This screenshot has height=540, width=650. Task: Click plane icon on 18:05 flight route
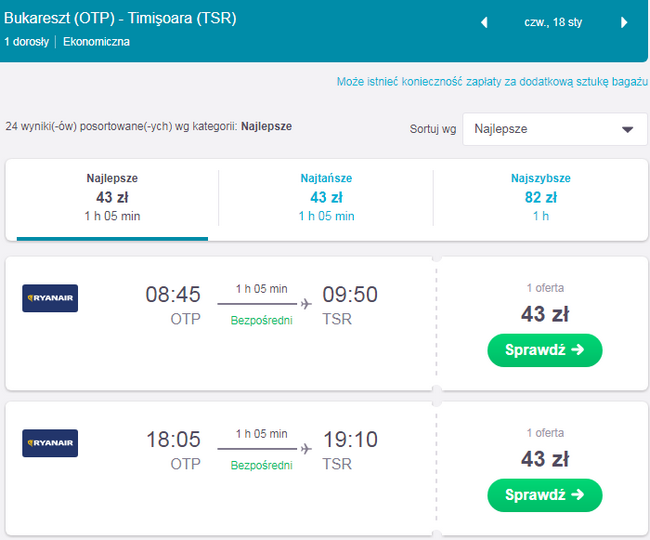[x=305, y=448]
